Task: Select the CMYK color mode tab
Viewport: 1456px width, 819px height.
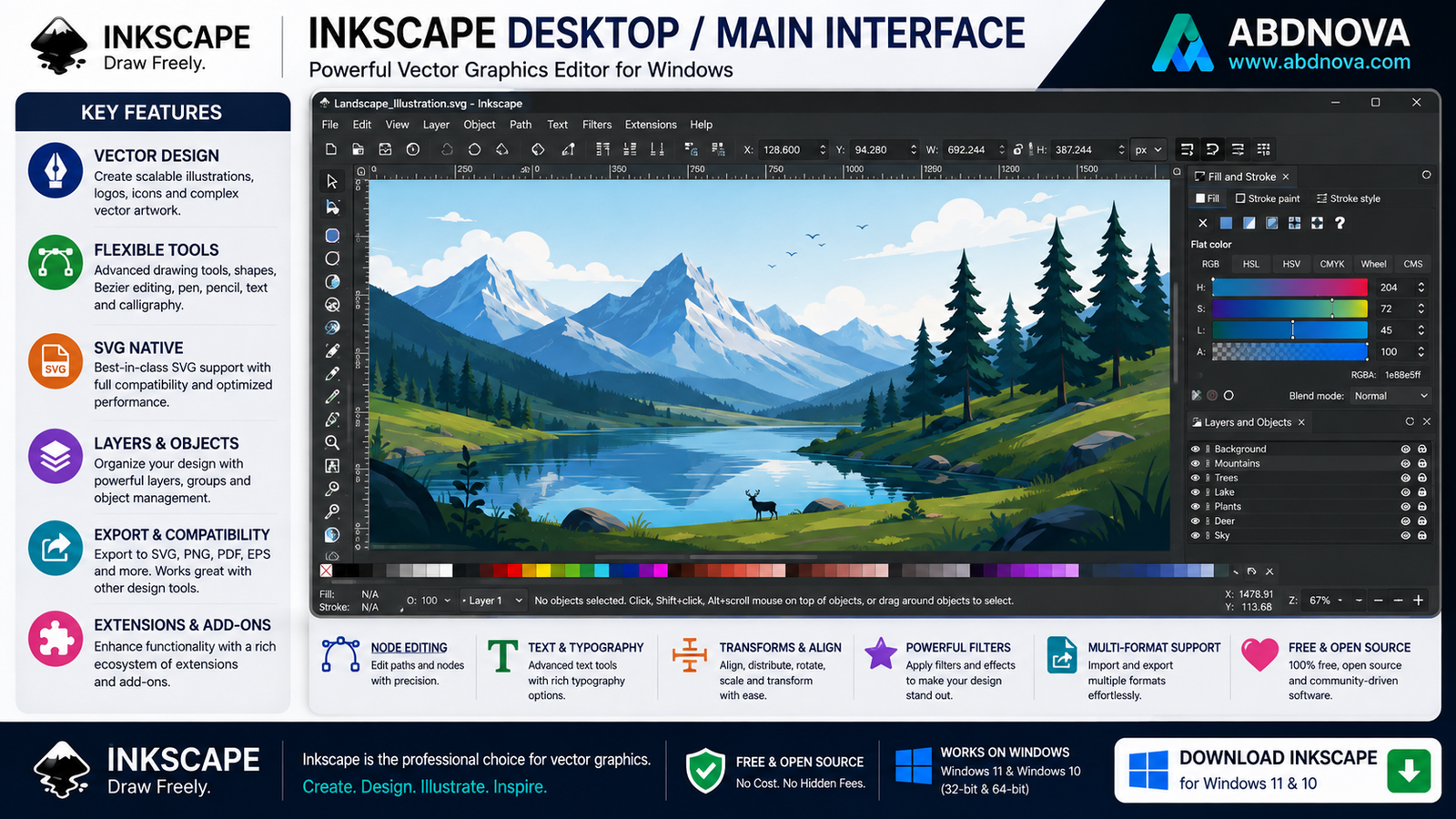Action: (x=1332, y=264)
